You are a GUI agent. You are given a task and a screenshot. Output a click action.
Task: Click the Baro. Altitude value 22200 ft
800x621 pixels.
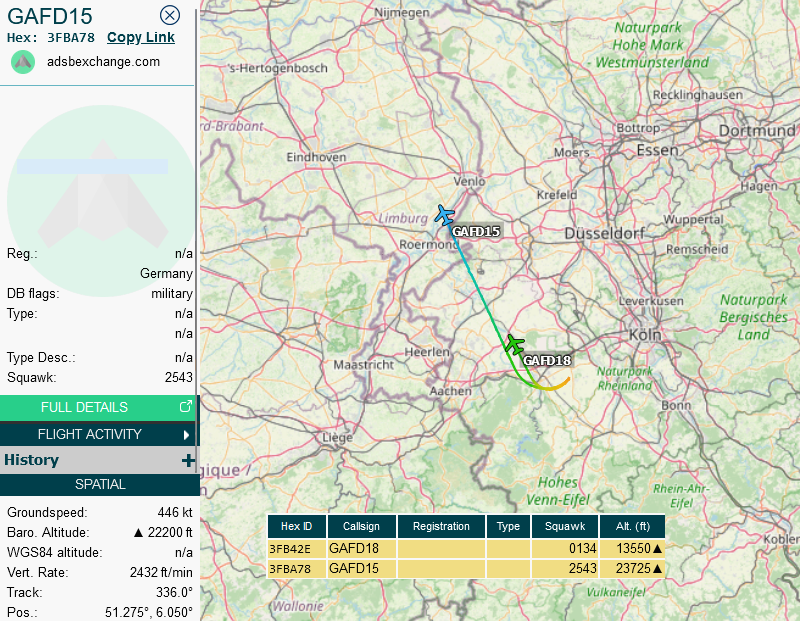point(163,532)
